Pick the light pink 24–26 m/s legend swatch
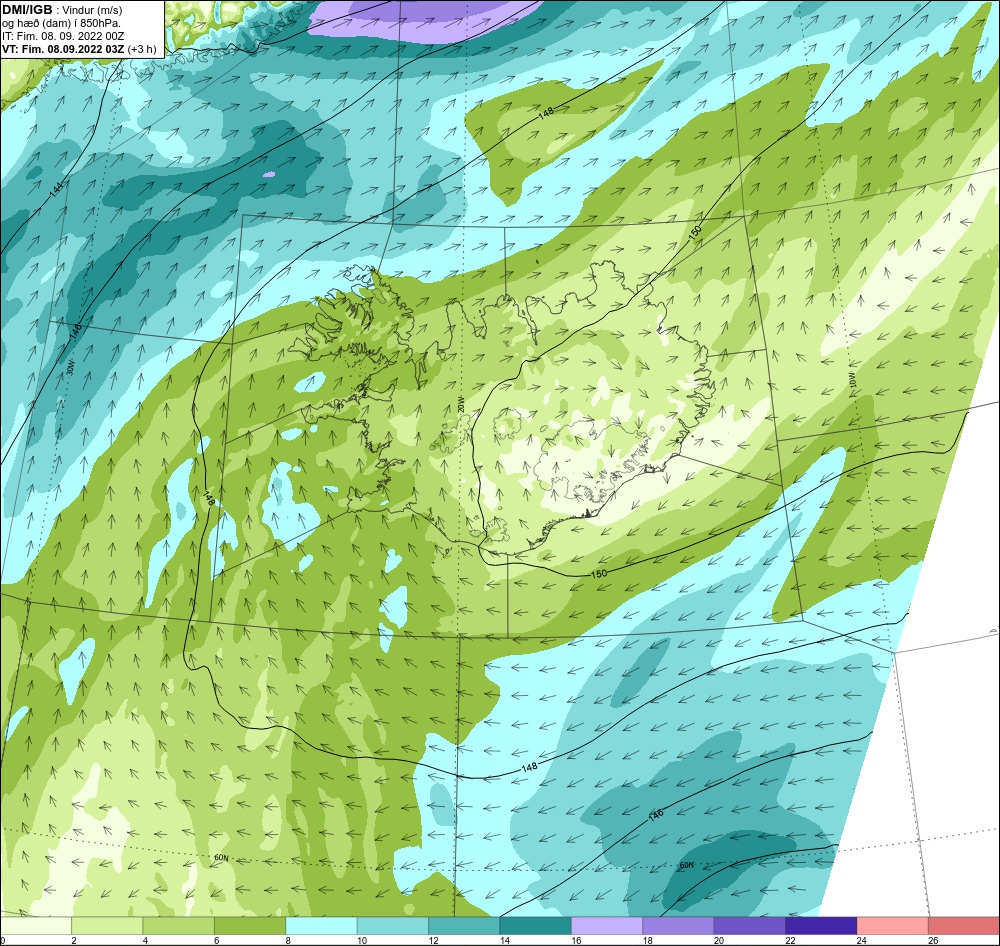This screenshot has height=946, width=1000. [x=893, y=926]
